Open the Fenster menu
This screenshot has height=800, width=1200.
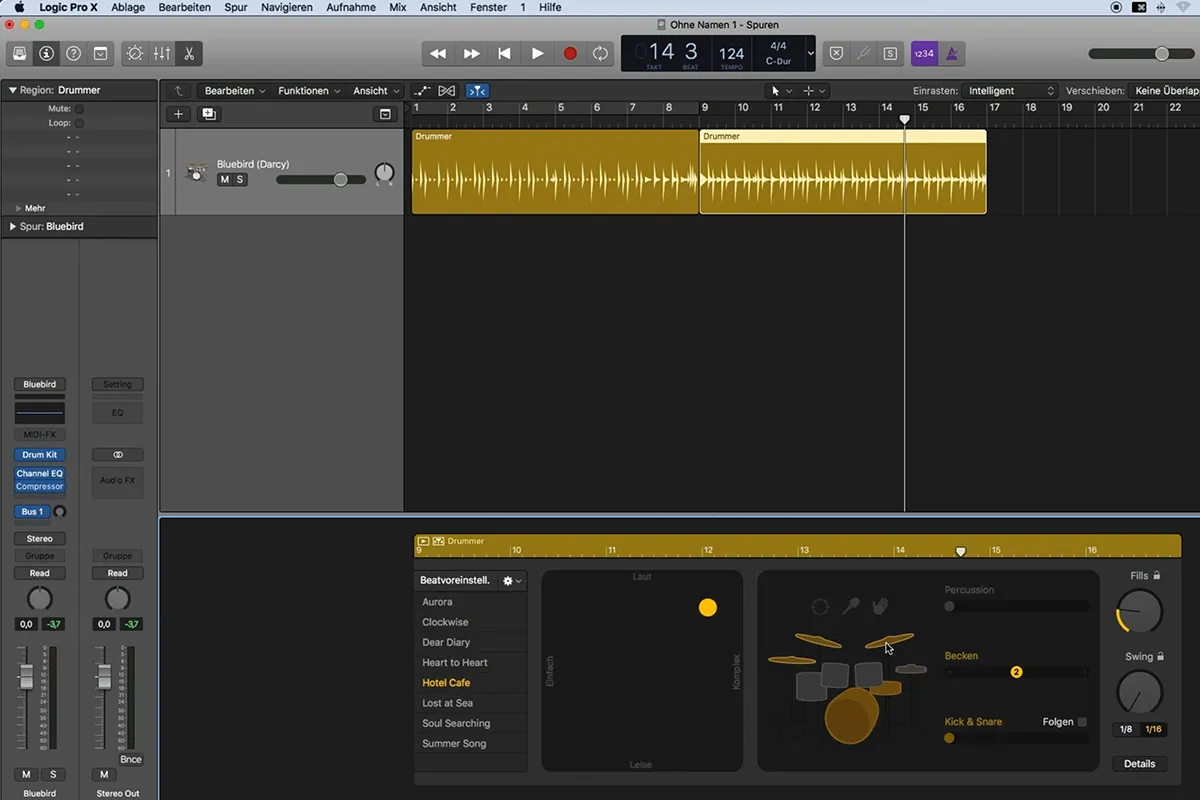point(488,7)
